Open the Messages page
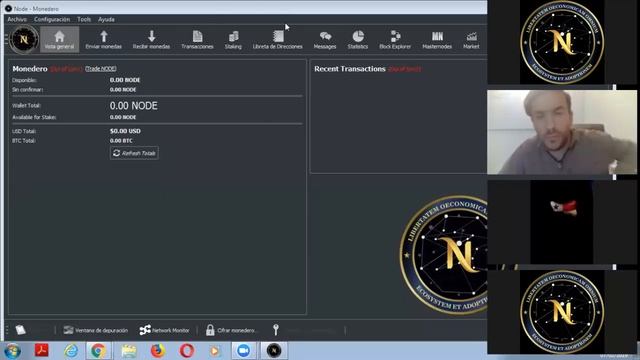Image resolution: width=640 pixels, height=360 pixels. pos(325,40)
